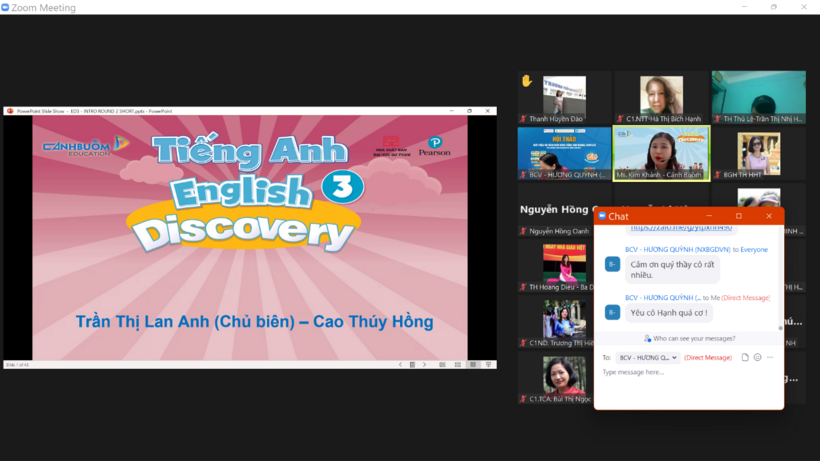The width and height of the screenshot is (820, 461).
Task: Select Ms. Kim Khánh video thumbnail
Action: tap(660, 153)
